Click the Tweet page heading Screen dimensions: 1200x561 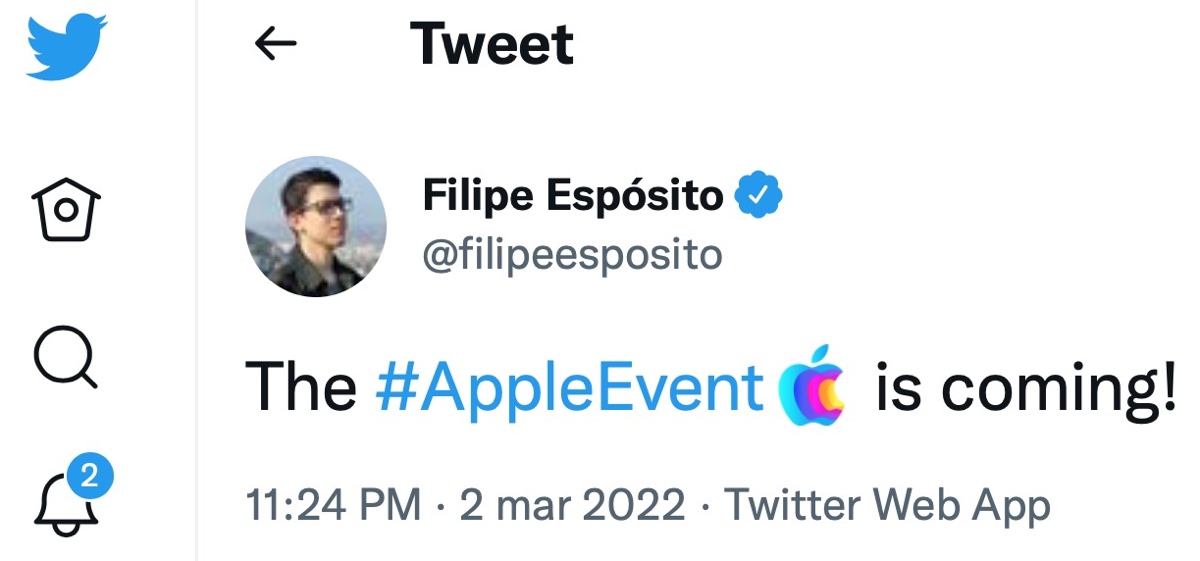click(x=491, y=44)
